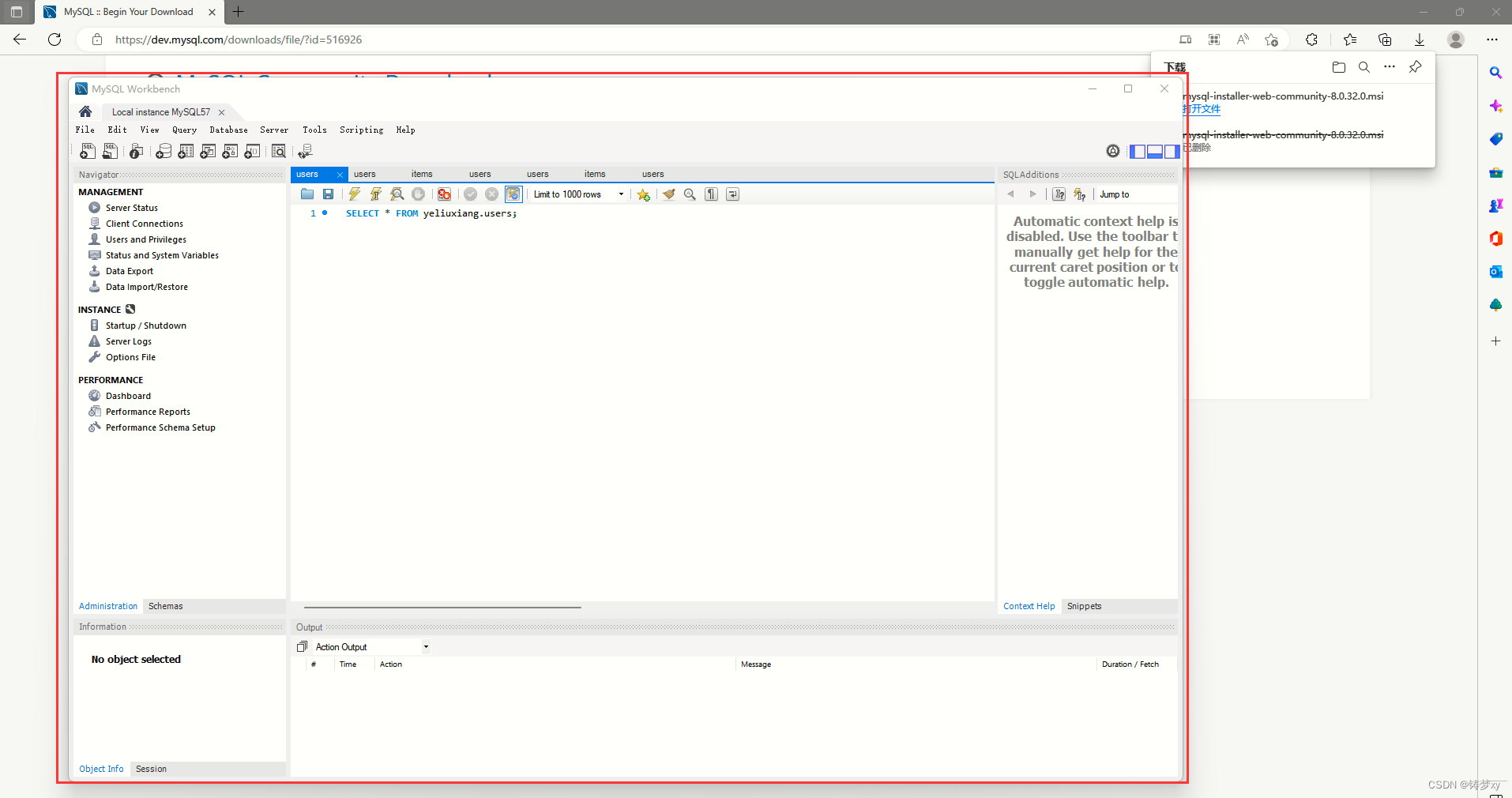
Task: Run Explain on statement under cursor
Action: coord(397,194)
